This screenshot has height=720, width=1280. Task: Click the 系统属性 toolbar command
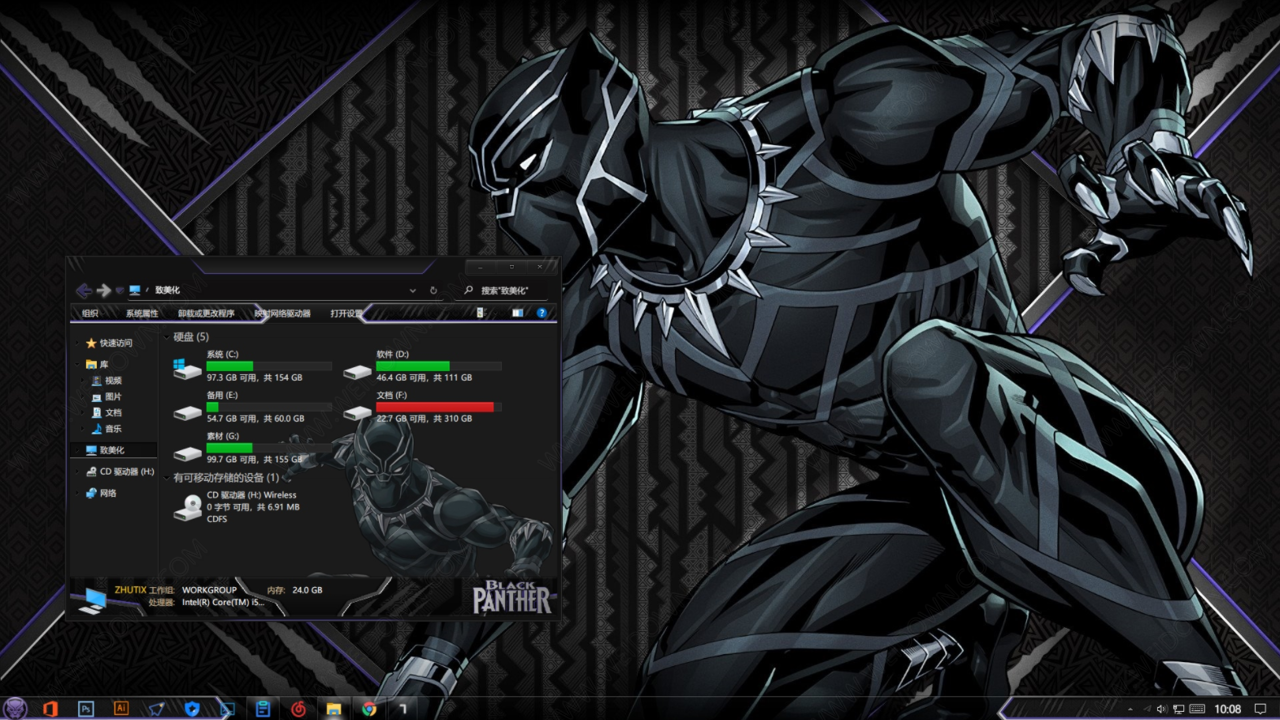tap(142, 313)
